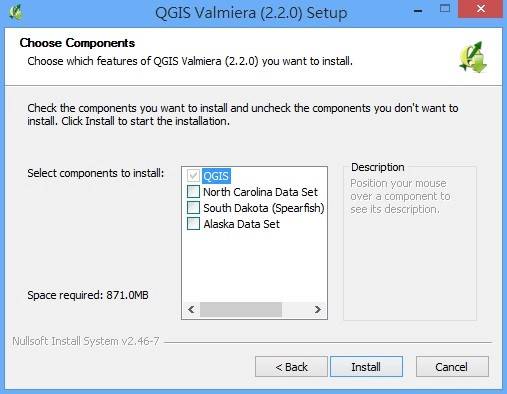Click the left arrow of the horizontal scrollbar
507x394 pixels.
click(191, 310)
